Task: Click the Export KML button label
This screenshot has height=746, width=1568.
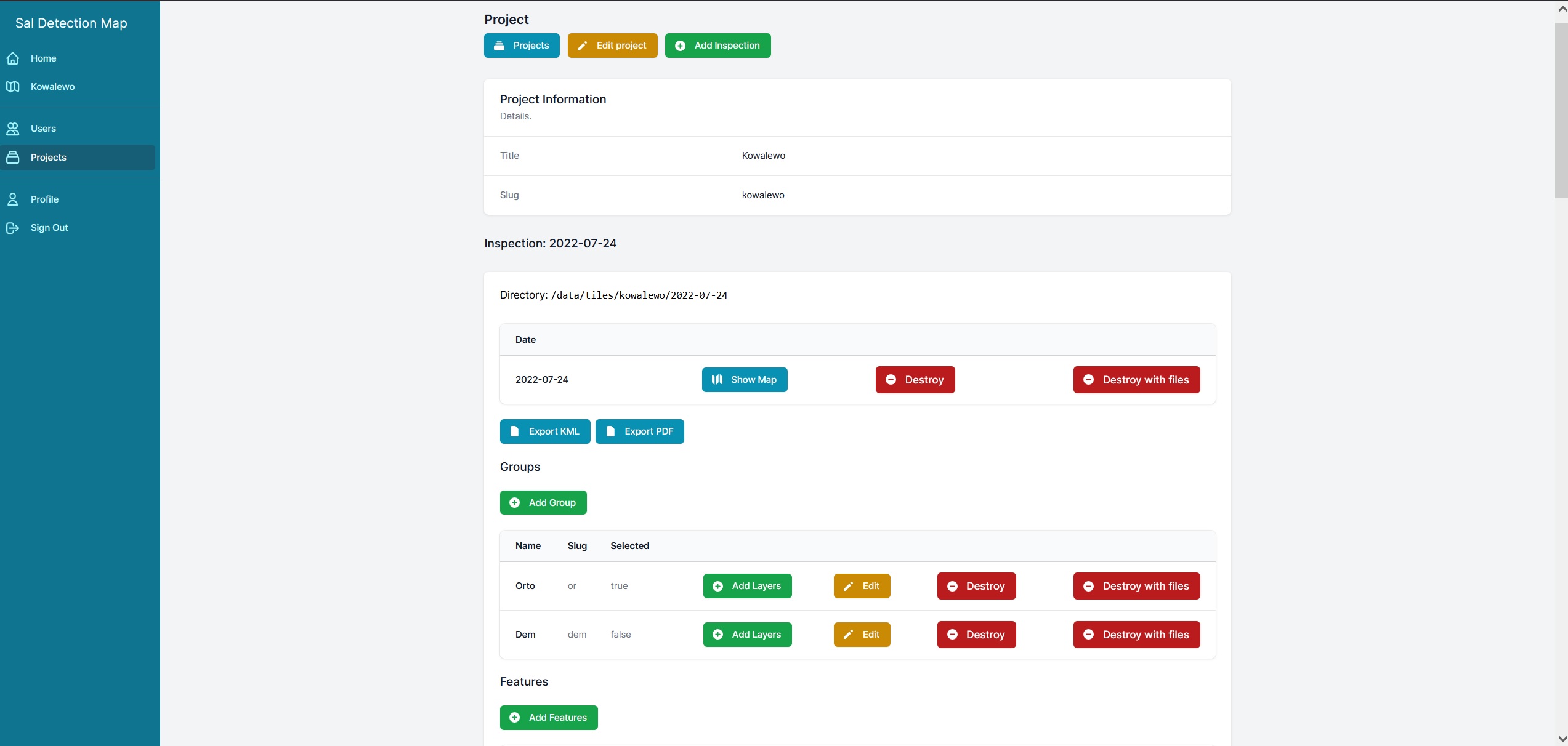Action: (554, 431)
